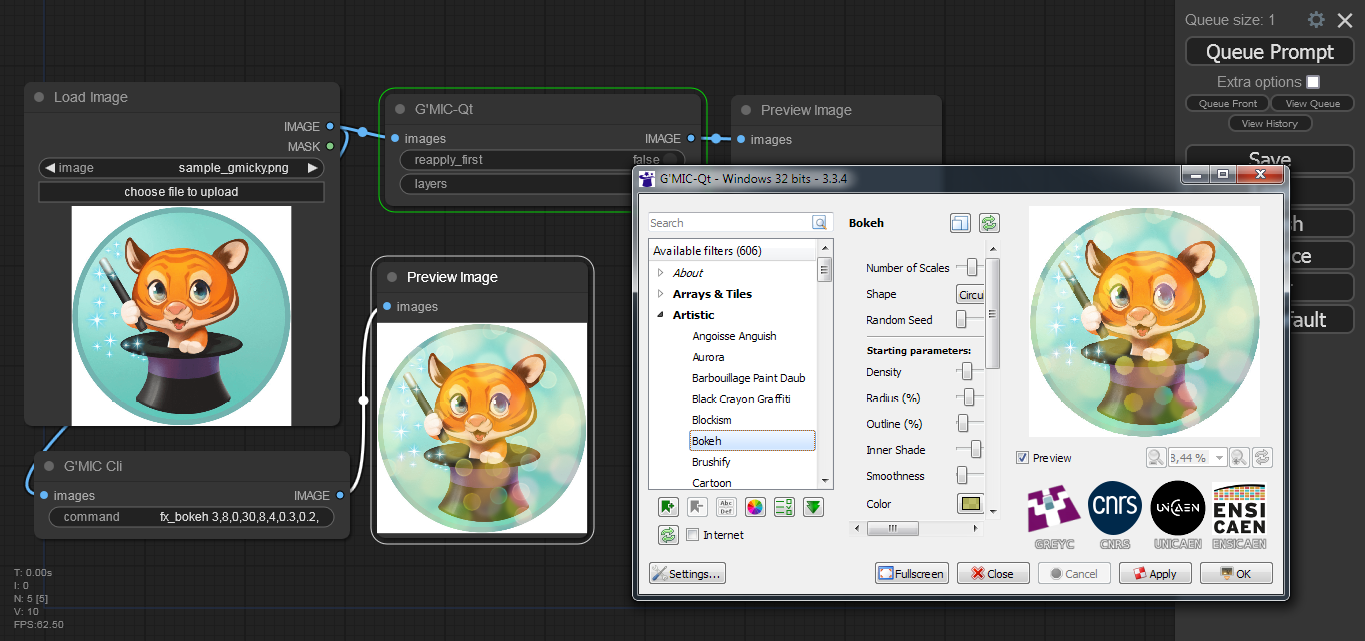The width and height of the screenshot is (1365, 641).
Task: Click the zoom in magnifier under preview
Action: pyautogui.click(x=1238, y=457)
